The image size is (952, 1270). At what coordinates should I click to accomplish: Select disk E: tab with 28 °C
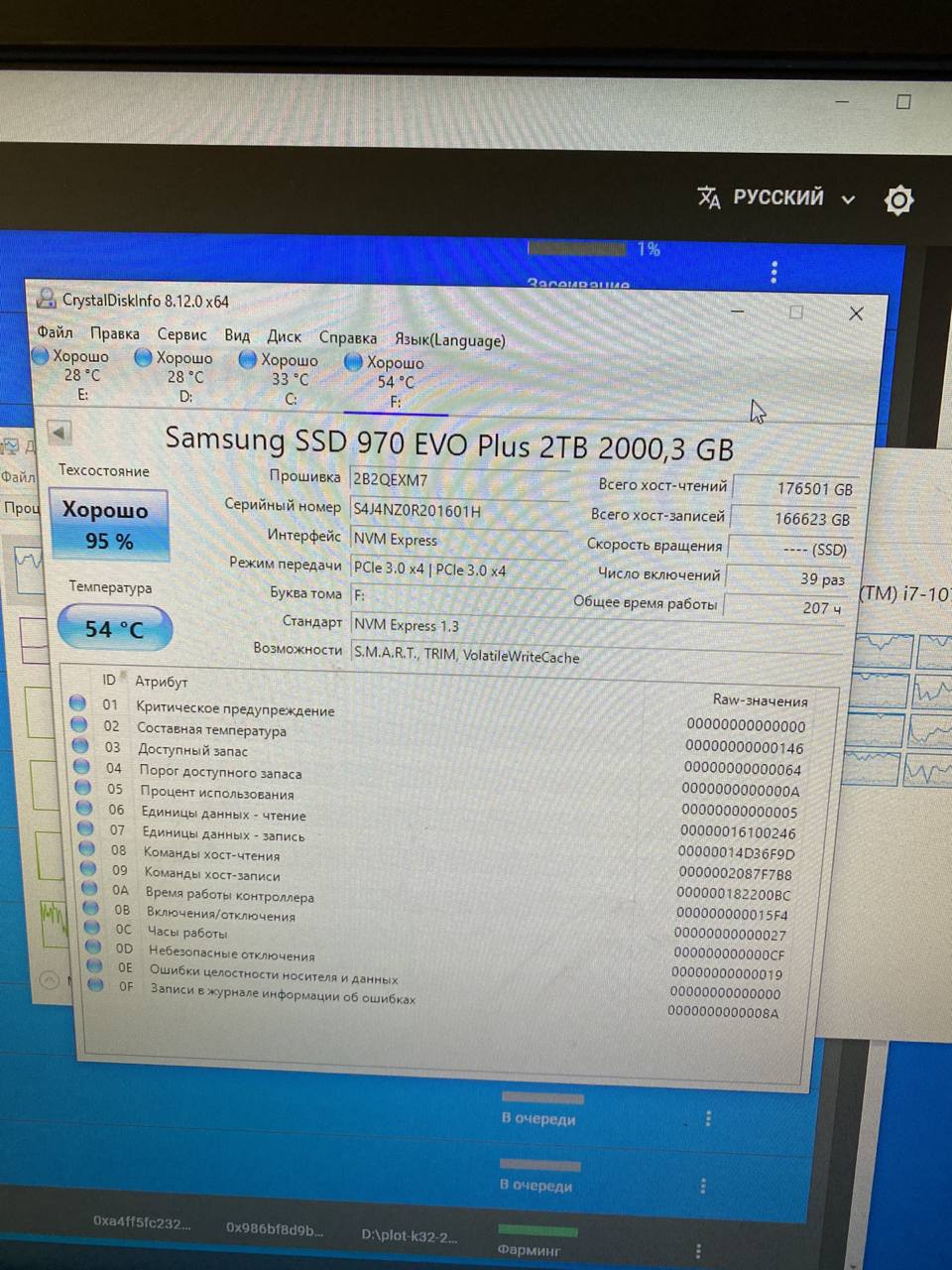pos(72,374)
